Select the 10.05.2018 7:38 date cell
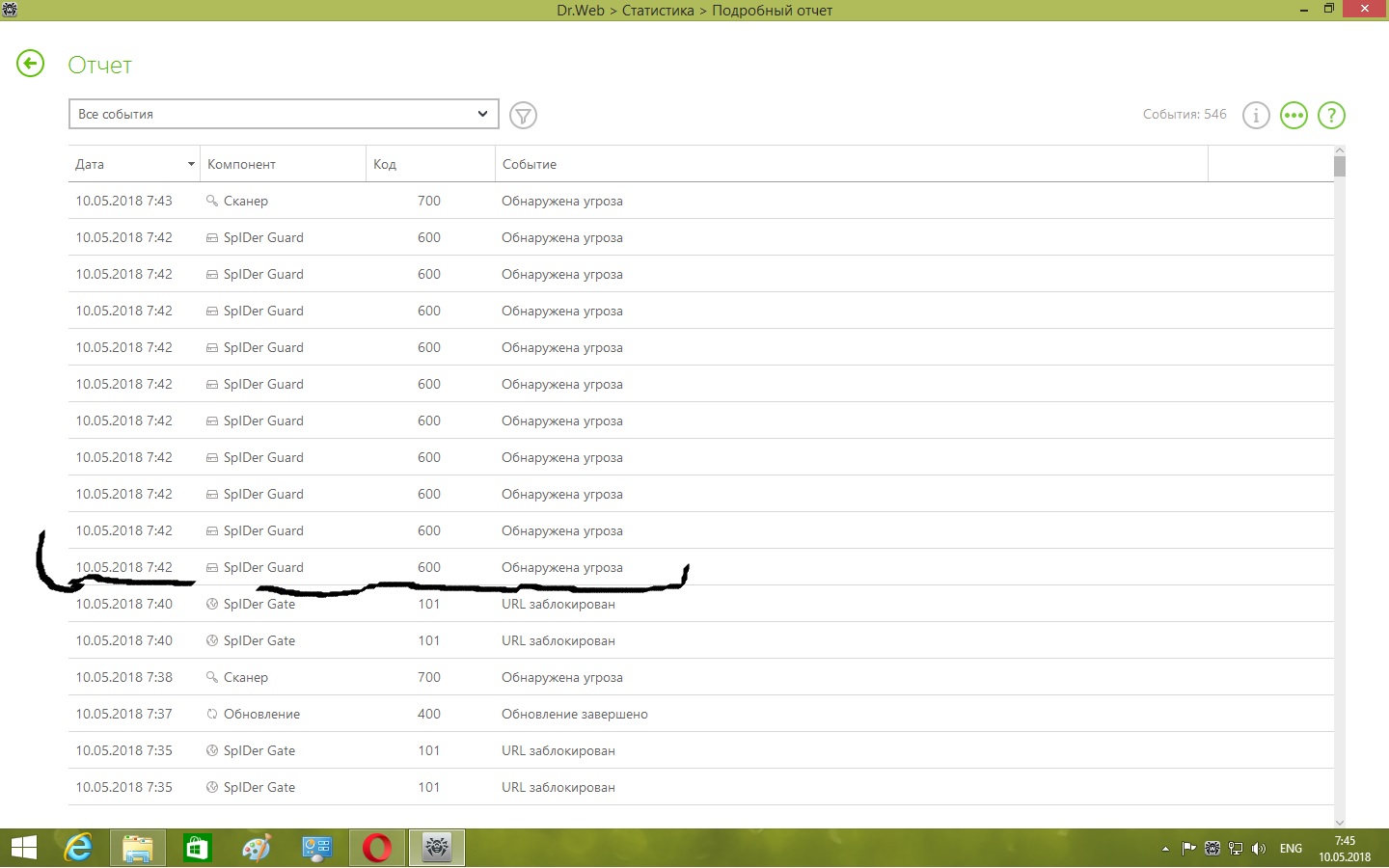Image resolution: width=1389 pixels, height=868 pixels. (124, 677)
